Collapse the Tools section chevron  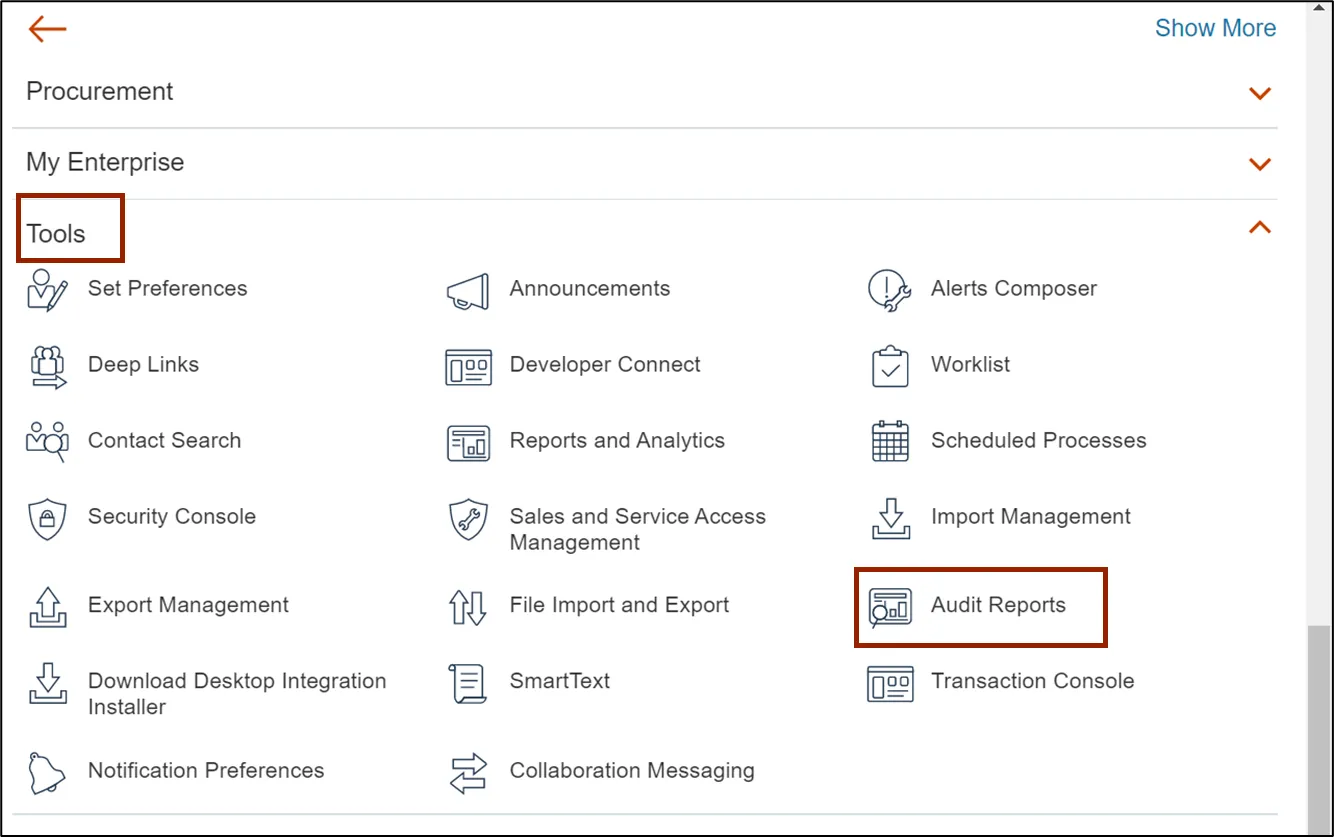click(1259, 228)
